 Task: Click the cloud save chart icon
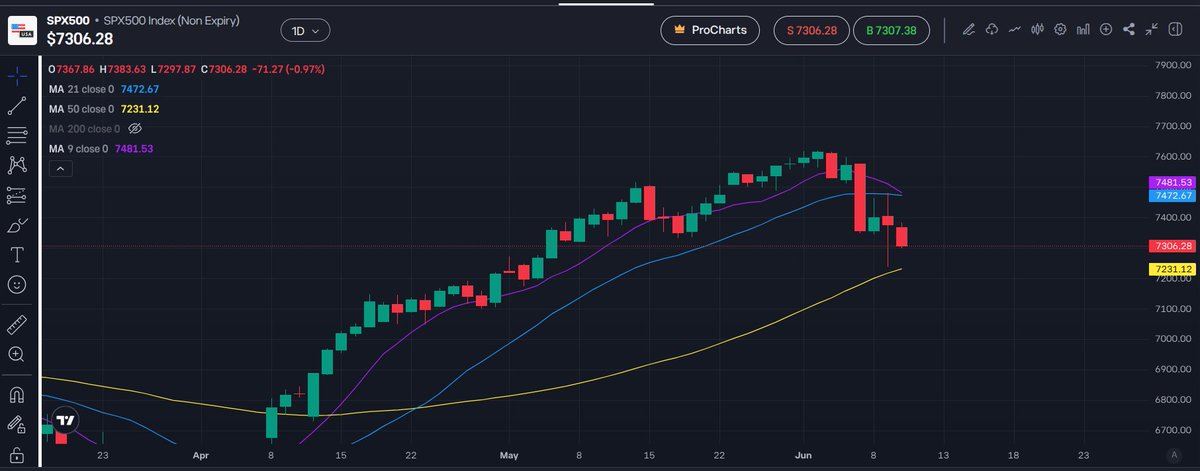tap(992, 30)
